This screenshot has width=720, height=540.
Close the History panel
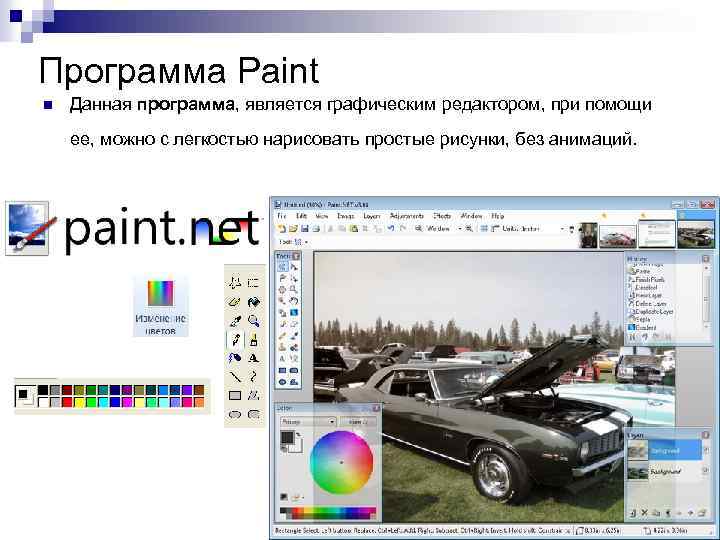coord(705,259)
